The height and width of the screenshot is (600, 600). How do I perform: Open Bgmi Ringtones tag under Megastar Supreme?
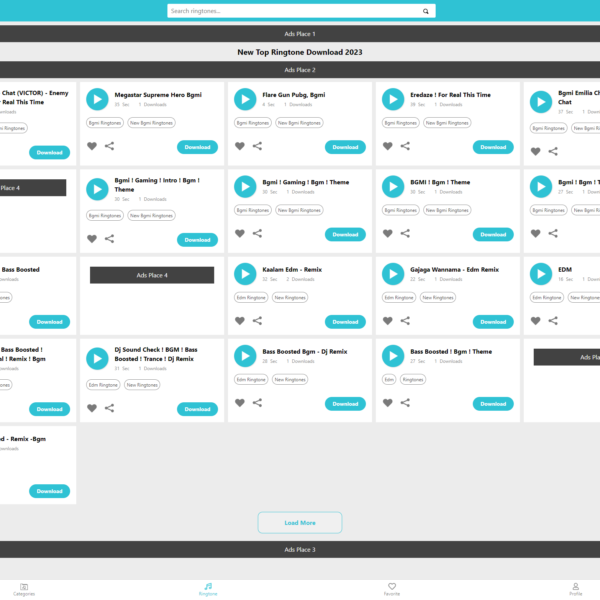coord(105,123)
